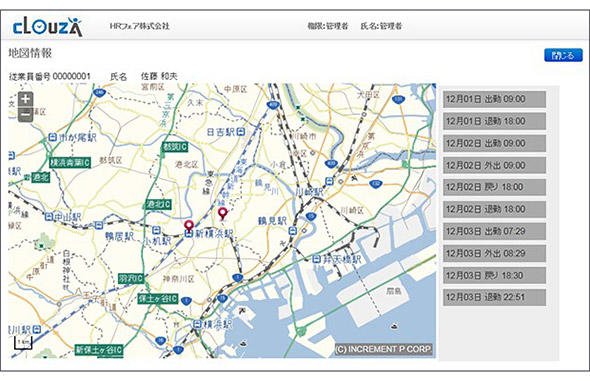
Task: Click the 新保土ヶ谷IC green label
Action: tap(99, 350)
